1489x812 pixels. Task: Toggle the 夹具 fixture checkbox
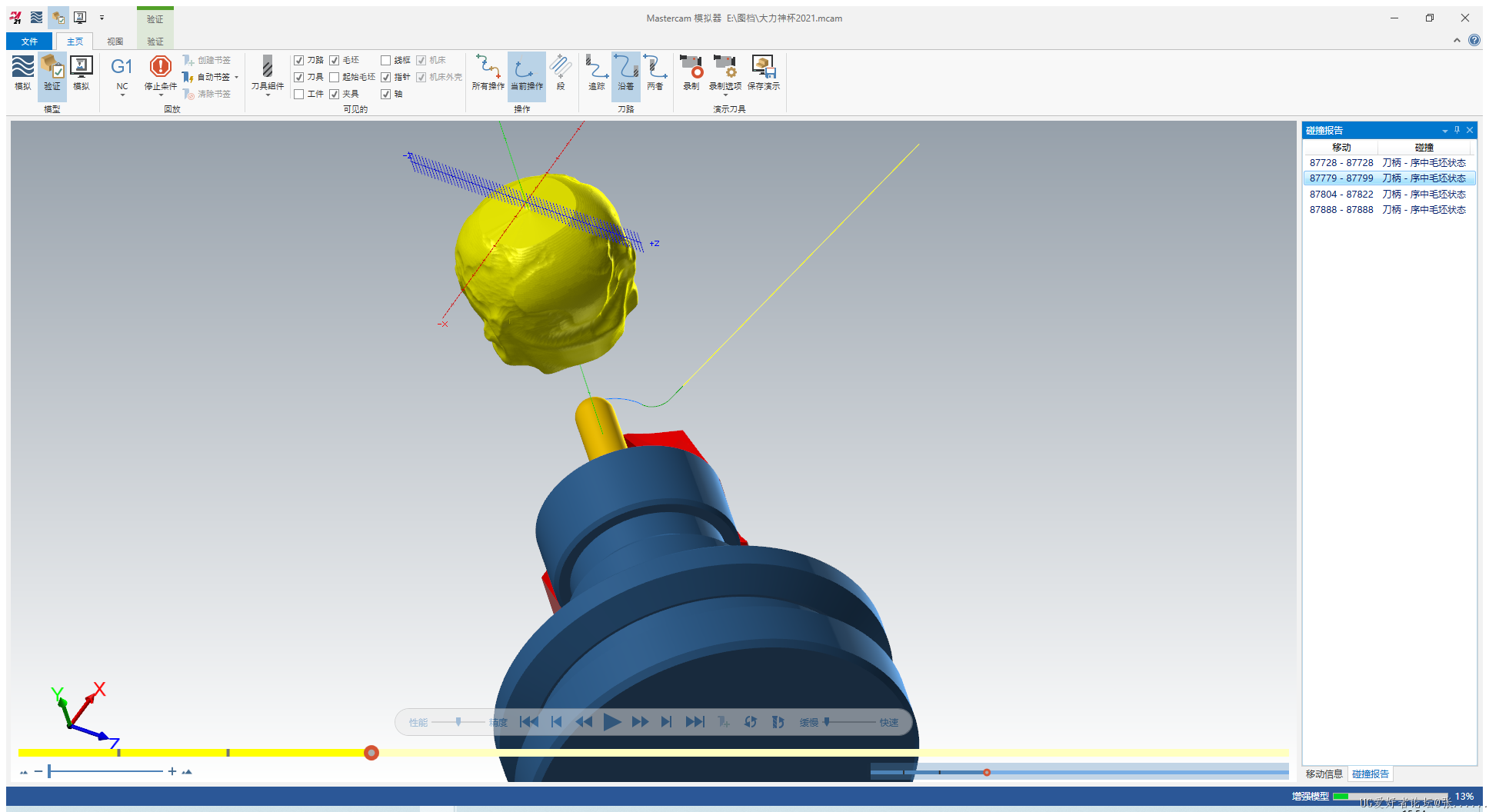pyautogui.click(x=335, y=94)
